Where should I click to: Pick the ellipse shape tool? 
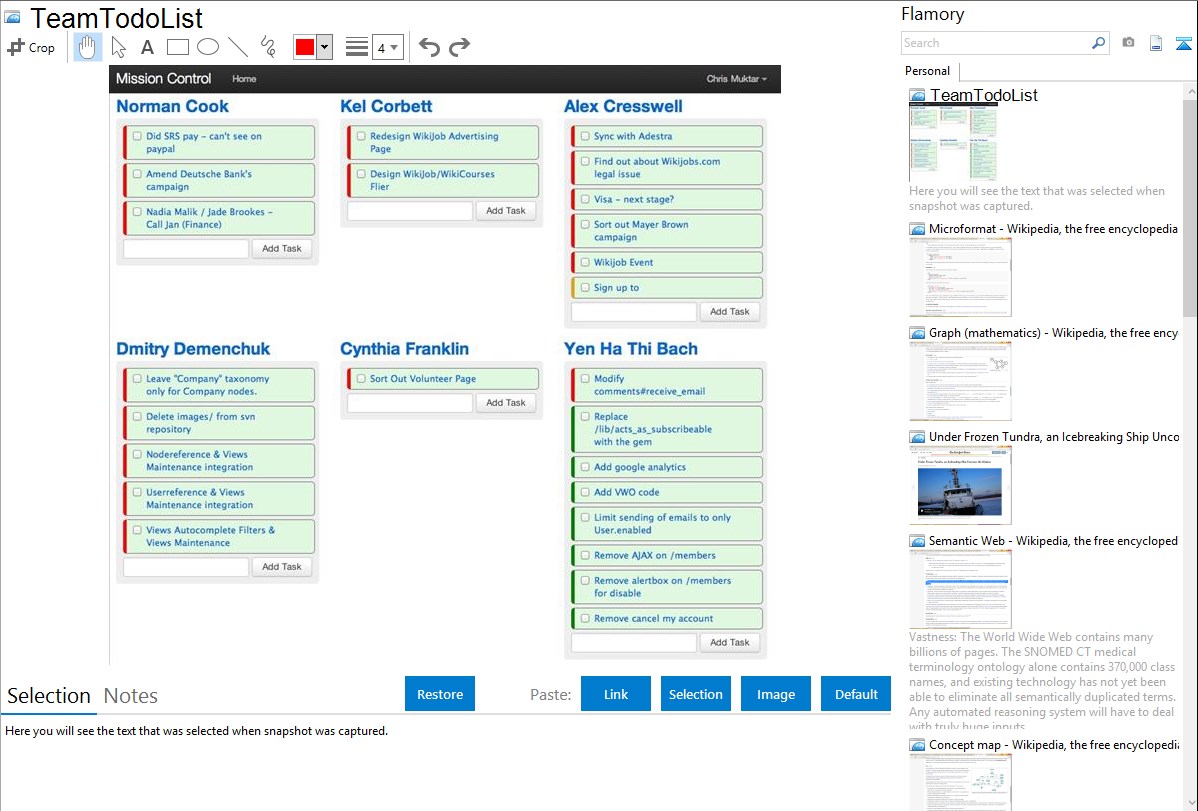click(x=208, y=47)
